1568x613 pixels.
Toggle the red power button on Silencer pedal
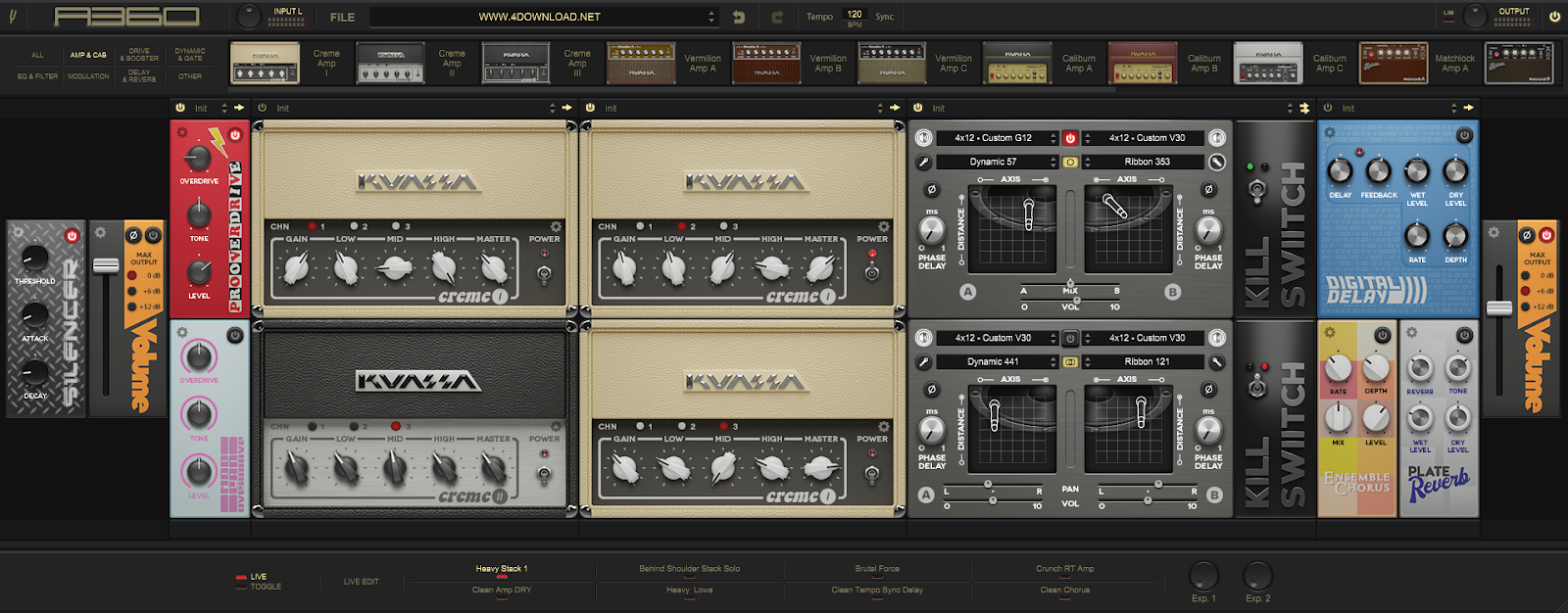coord(72,236)
